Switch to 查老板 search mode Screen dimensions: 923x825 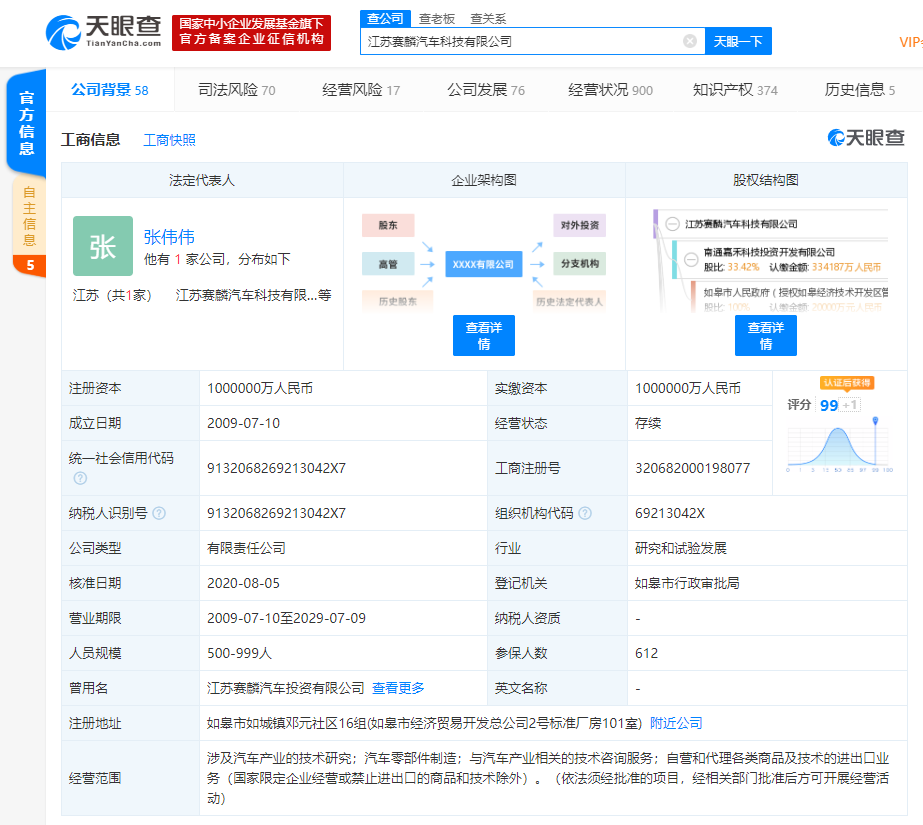(437, 18)
